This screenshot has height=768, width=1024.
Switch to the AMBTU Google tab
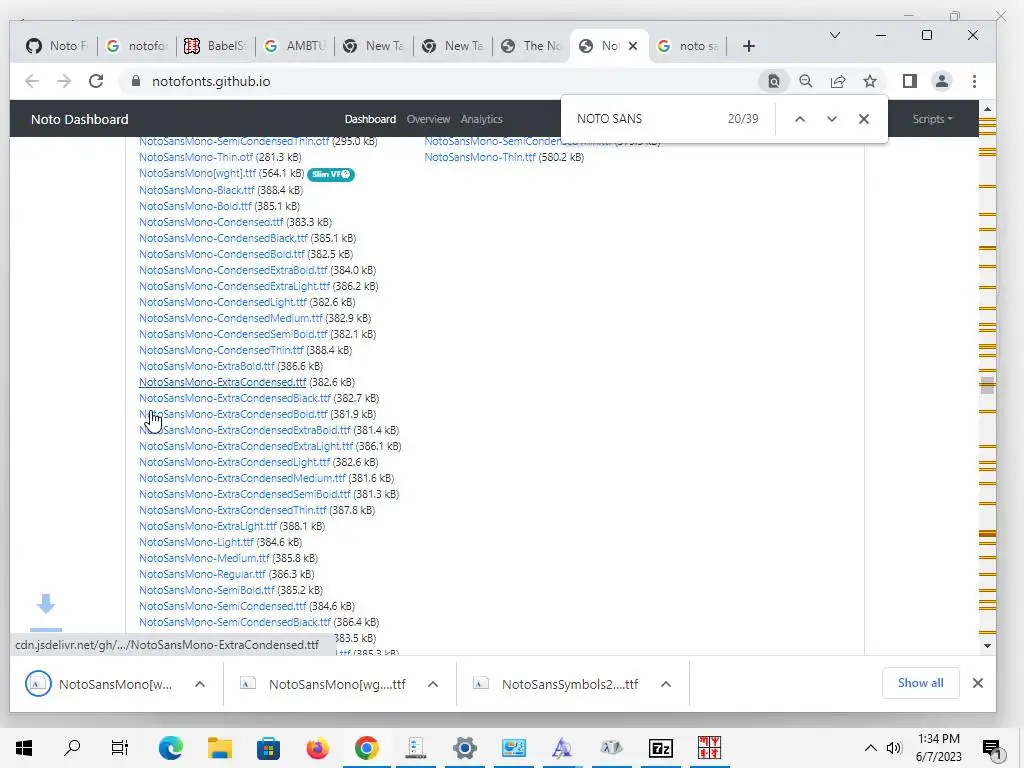[x=295, y=46]
